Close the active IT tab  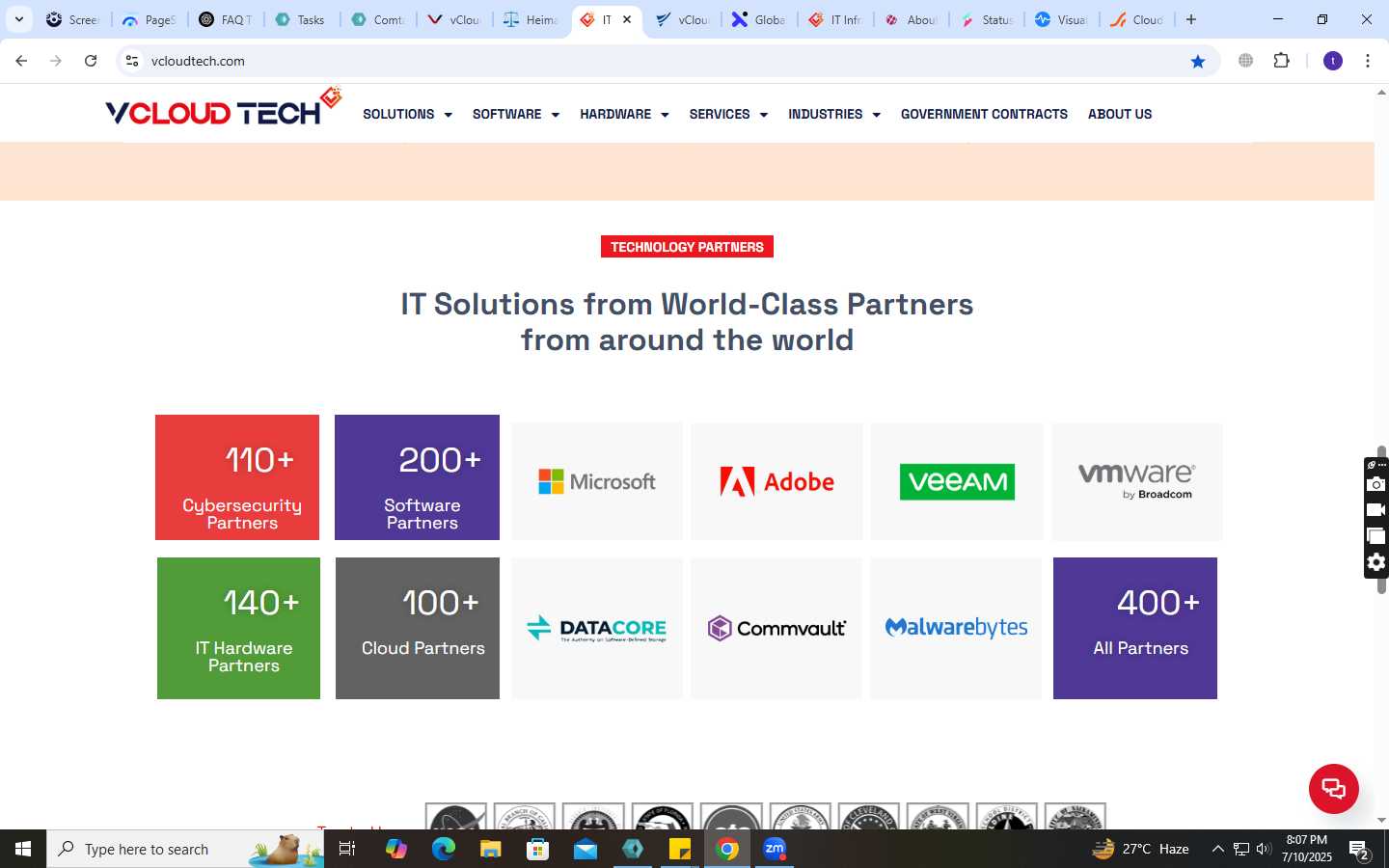tap(627, 19)
